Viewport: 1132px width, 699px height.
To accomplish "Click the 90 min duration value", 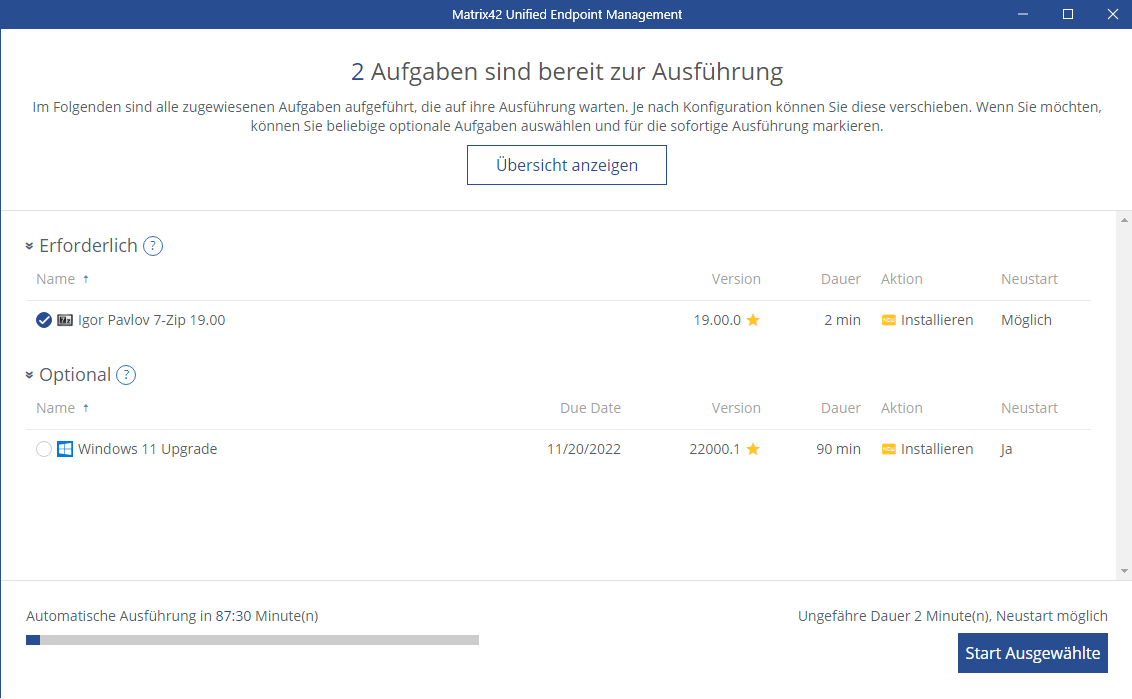I will 838,449.
